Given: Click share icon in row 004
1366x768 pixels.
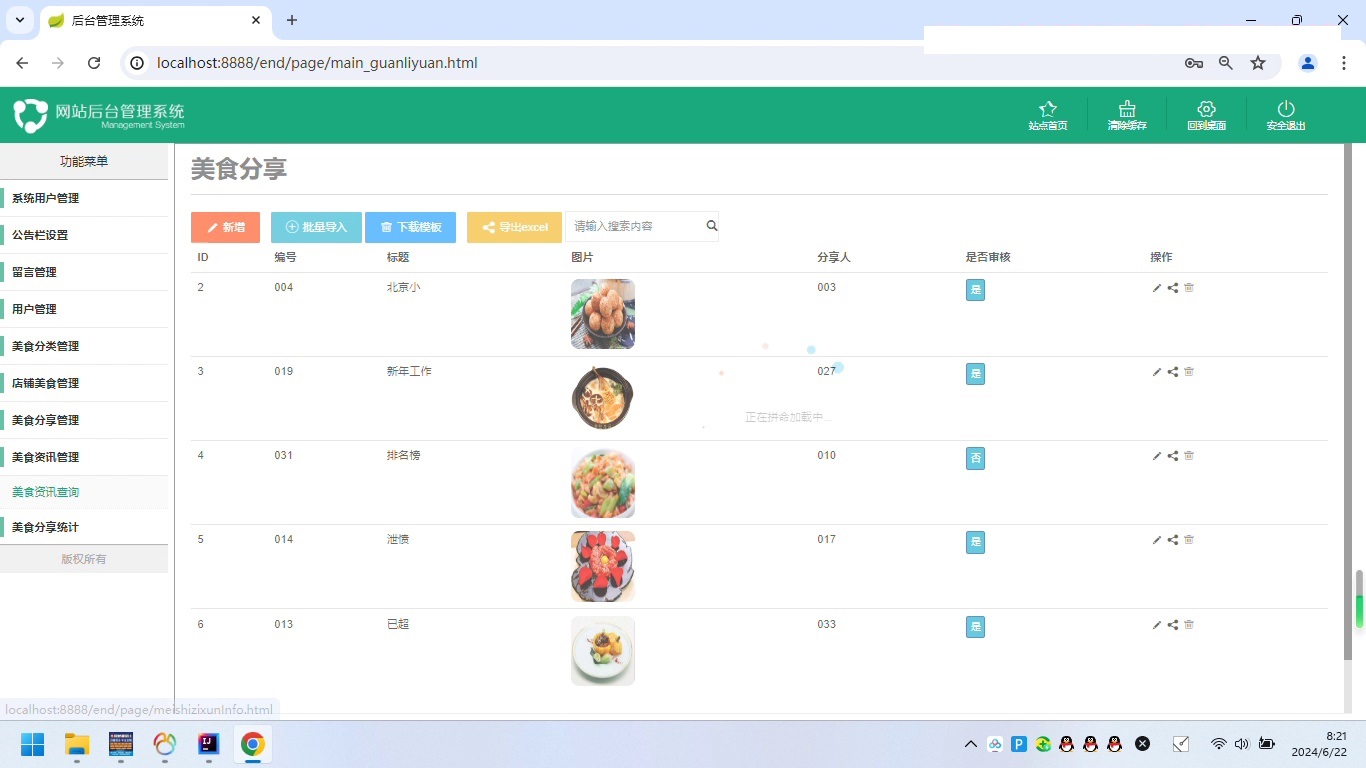Looking at the screenshot, I should click(1173, 288).
